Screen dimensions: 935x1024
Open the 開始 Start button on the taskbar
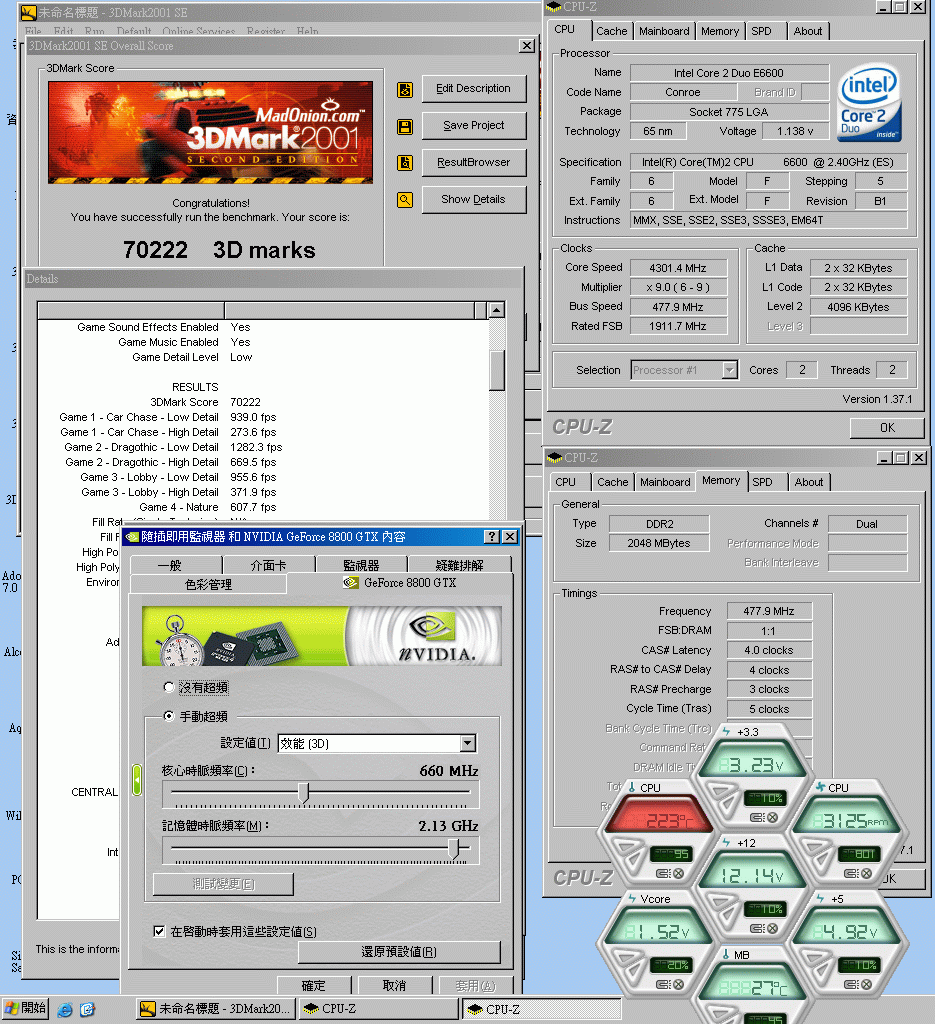click(25, 1009)
